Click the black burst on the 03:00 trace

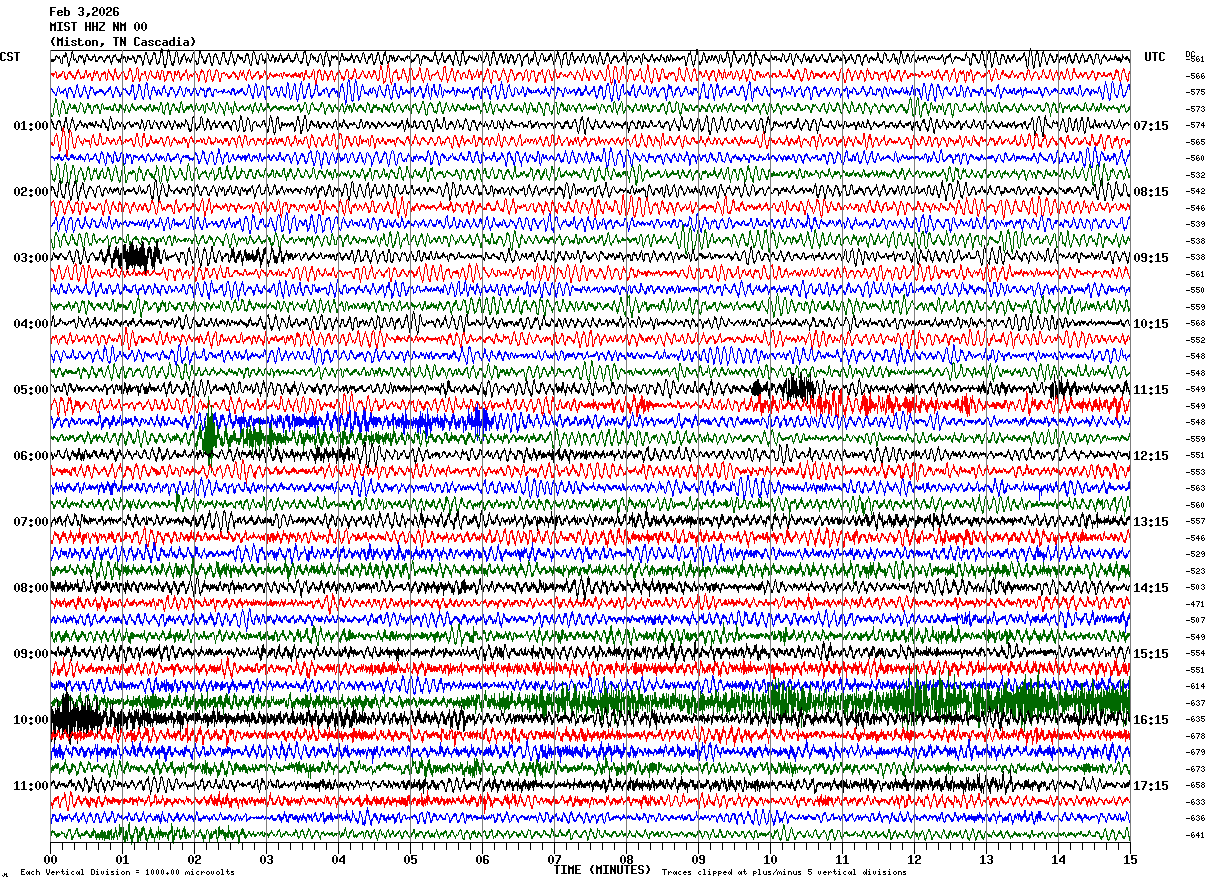click(135, 257)
